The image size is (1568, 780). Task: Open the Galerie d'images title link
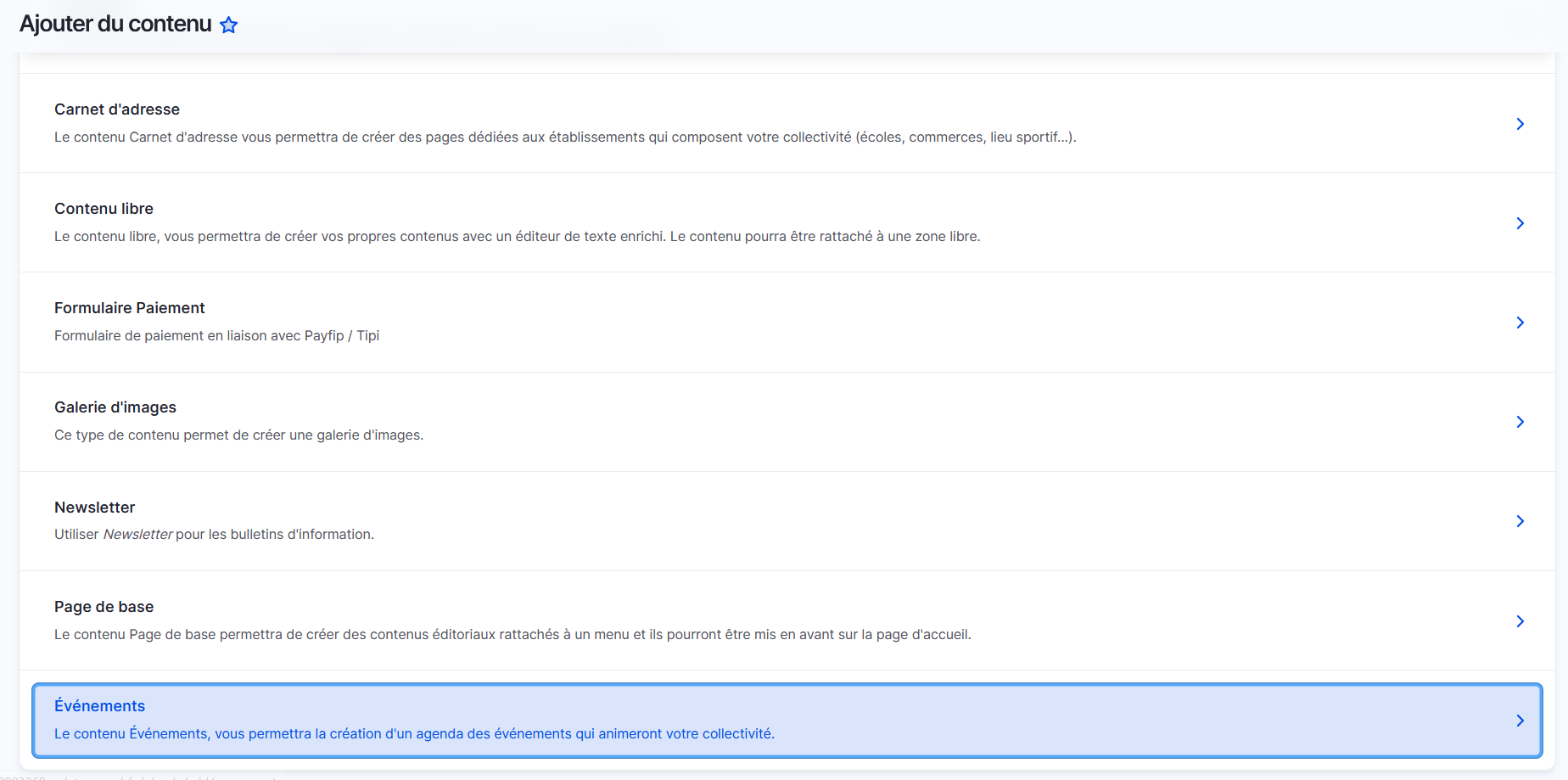pyautogui.click(x=115, y=407)
